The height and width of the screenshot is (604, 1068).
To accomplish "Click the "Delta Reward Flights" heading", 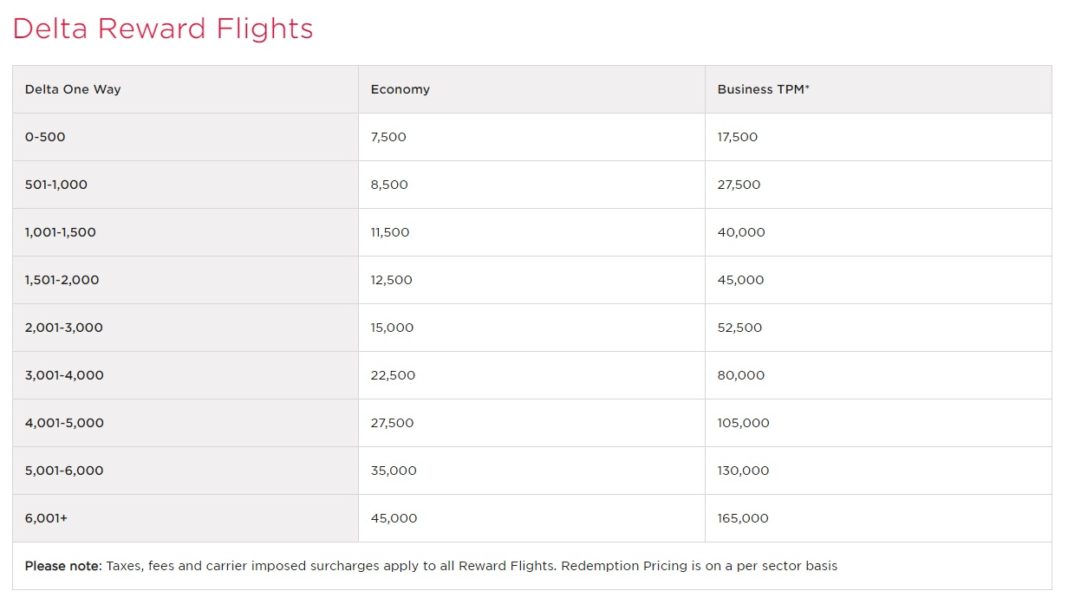I will (x=163, y=29).
